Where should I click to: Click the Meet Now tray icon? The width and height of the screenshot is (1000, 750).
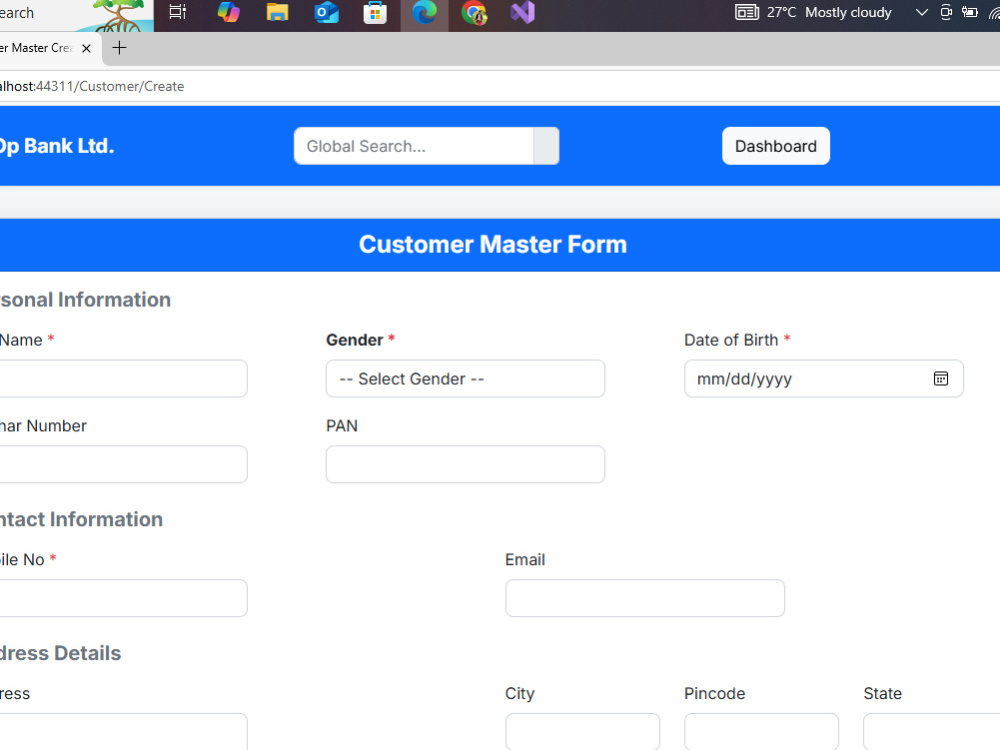click(x=946, y=12)
